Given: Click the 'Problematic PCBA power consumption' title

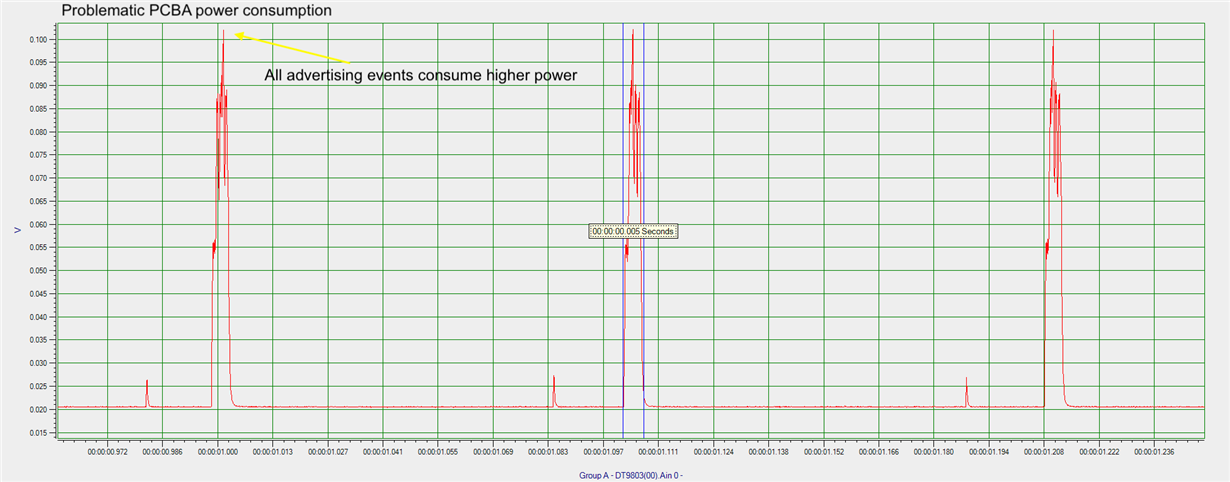Looking at the screenshot, I should (x=197, y=10).
